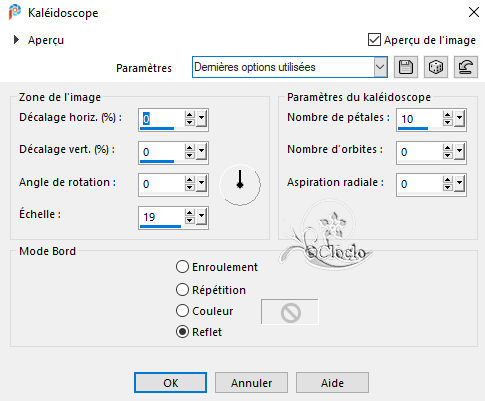Save the preset with floppy disk icon

(406, 67)
